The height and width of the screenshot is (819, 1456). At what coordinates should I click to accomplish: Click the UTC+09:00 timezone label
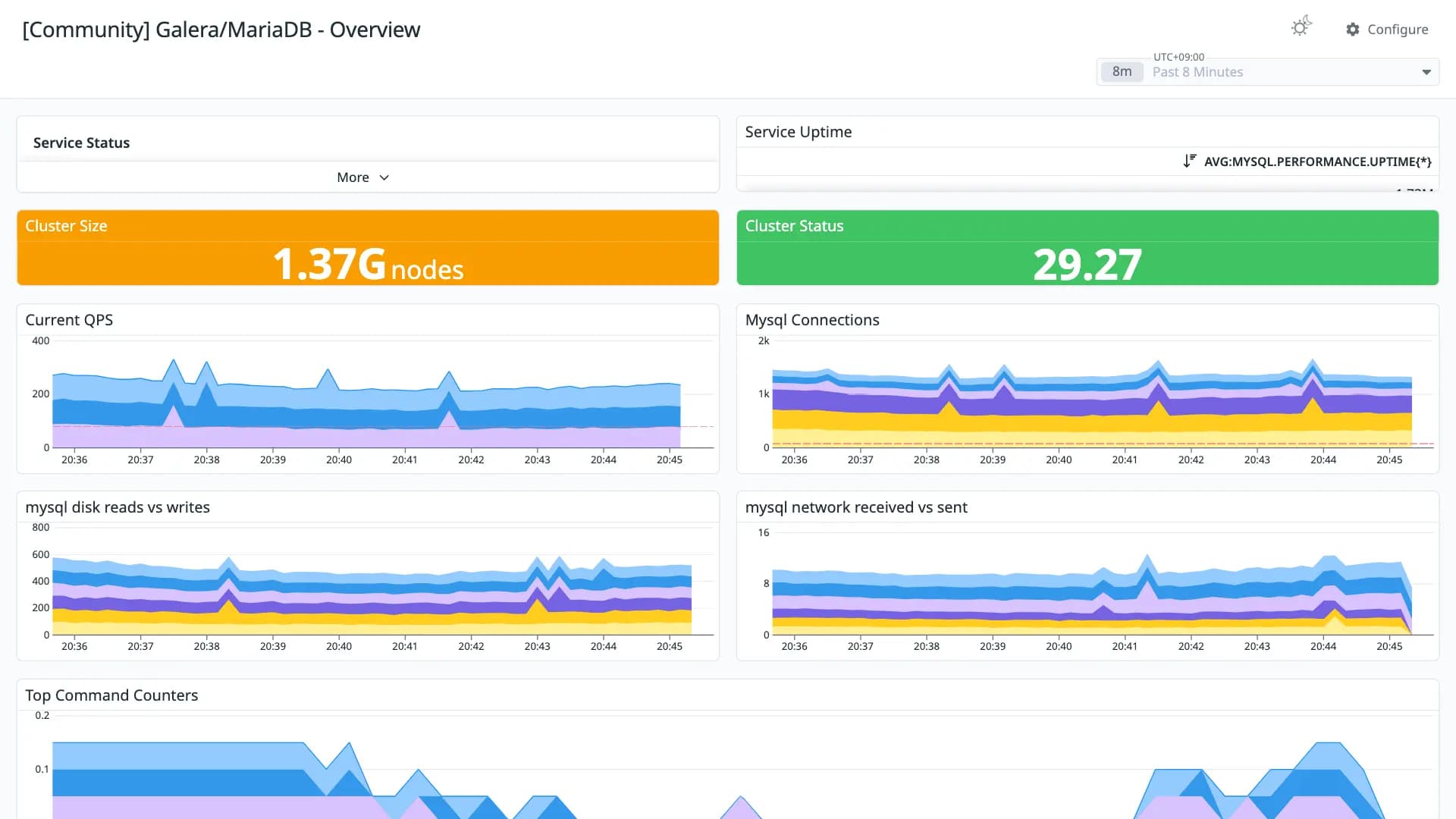(1178, 57)
